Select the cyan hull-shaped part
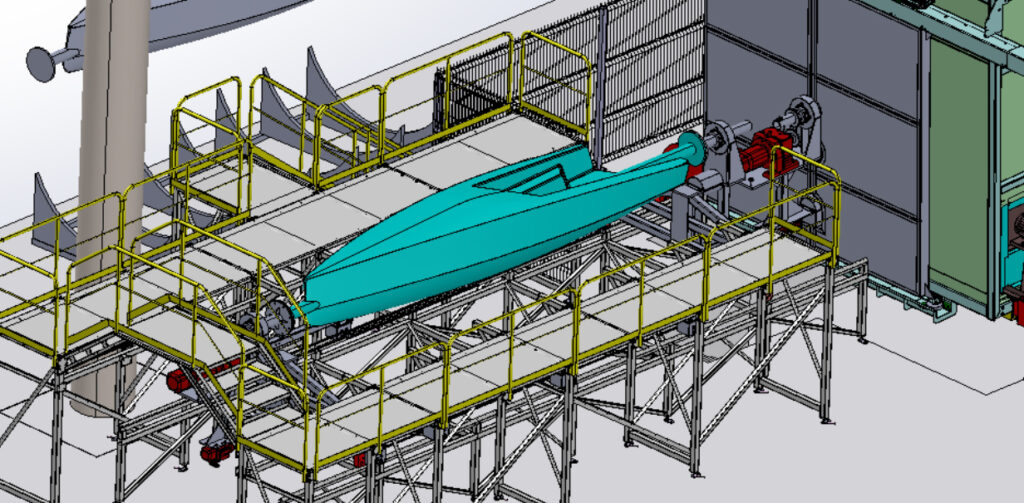The height and width of the screenshot is (503, 1024). coord(470,235)
